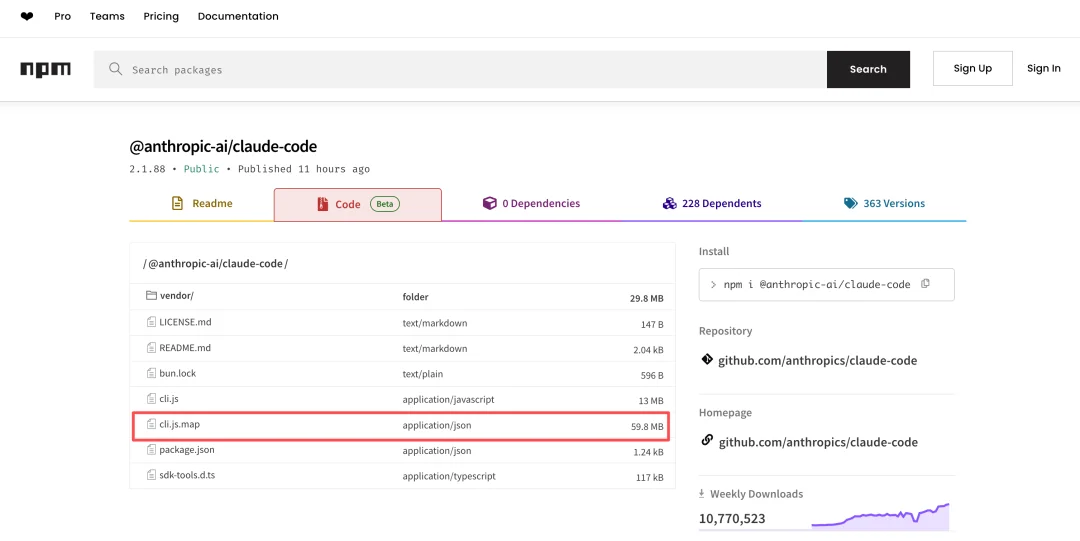
Task: Open the package.json file entry
Action: (x=187, y=450)
